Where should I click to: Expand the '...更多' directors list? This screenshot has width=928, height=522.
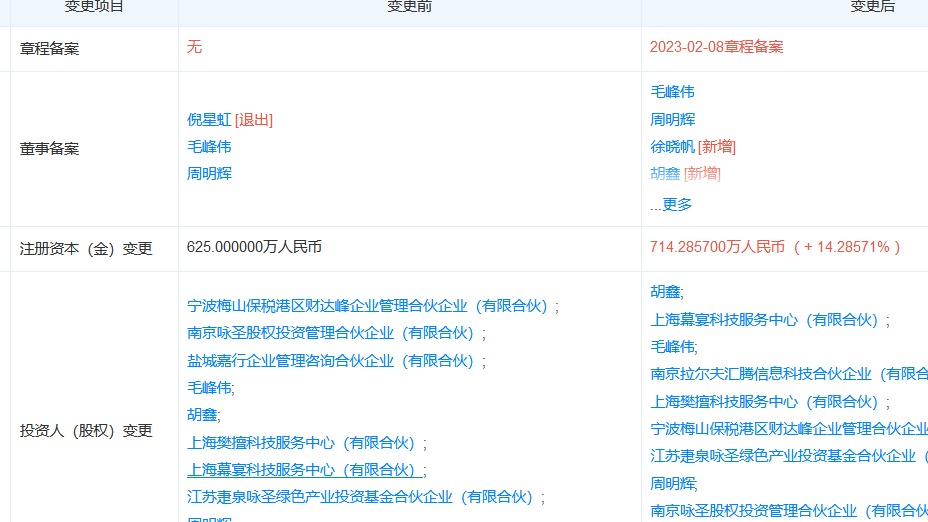(x=671, y=204)
